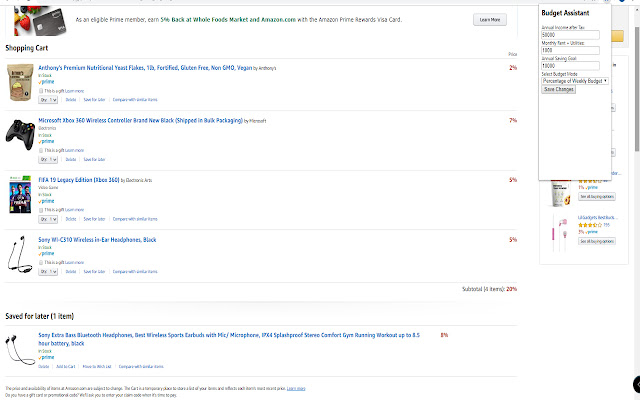Check 'This is a gift' for Anthony's Yeast Flakes

(x=41, y=91)
